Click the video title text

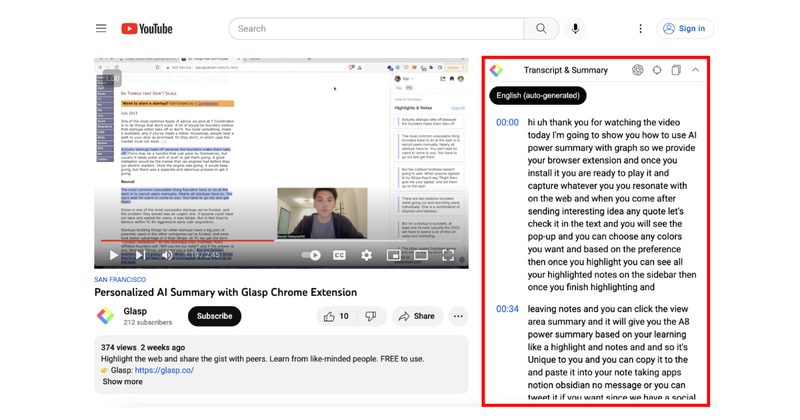tap(226, 292)
